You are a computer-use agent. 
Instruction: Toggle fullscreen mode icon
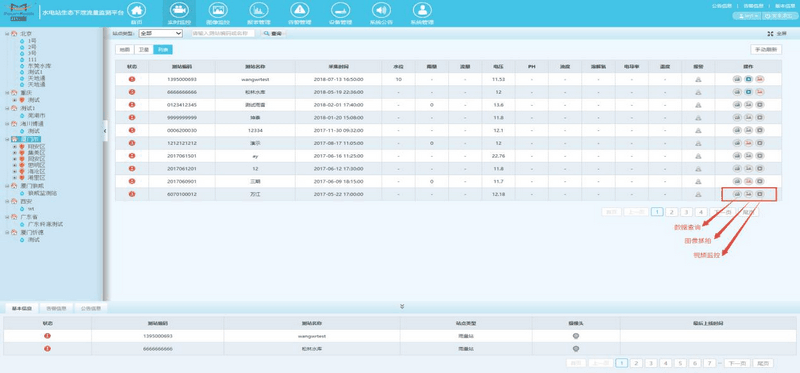click(770, 34)
